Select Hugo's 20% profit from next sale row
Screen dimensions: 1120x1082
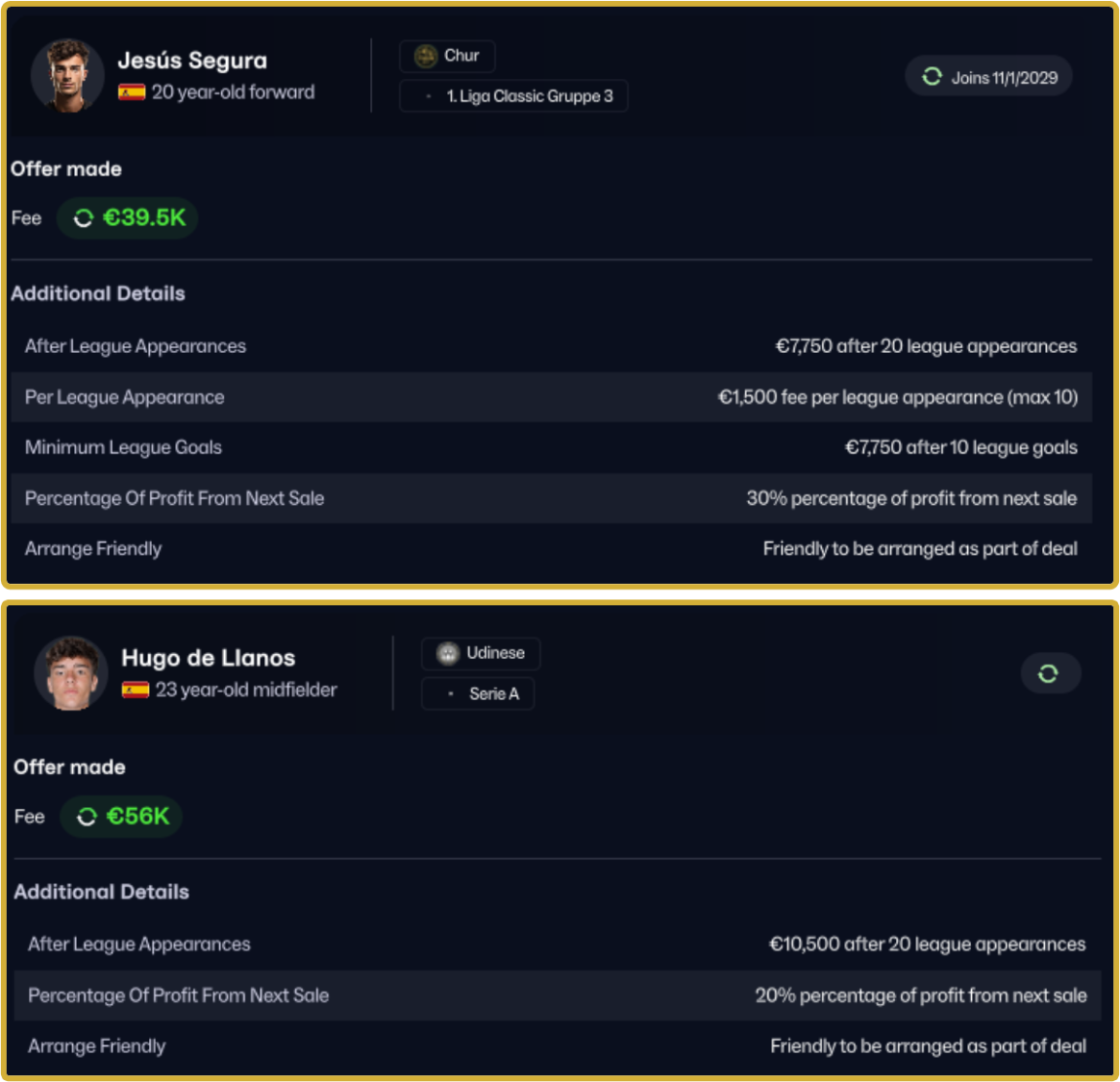(x=557, y=995)
